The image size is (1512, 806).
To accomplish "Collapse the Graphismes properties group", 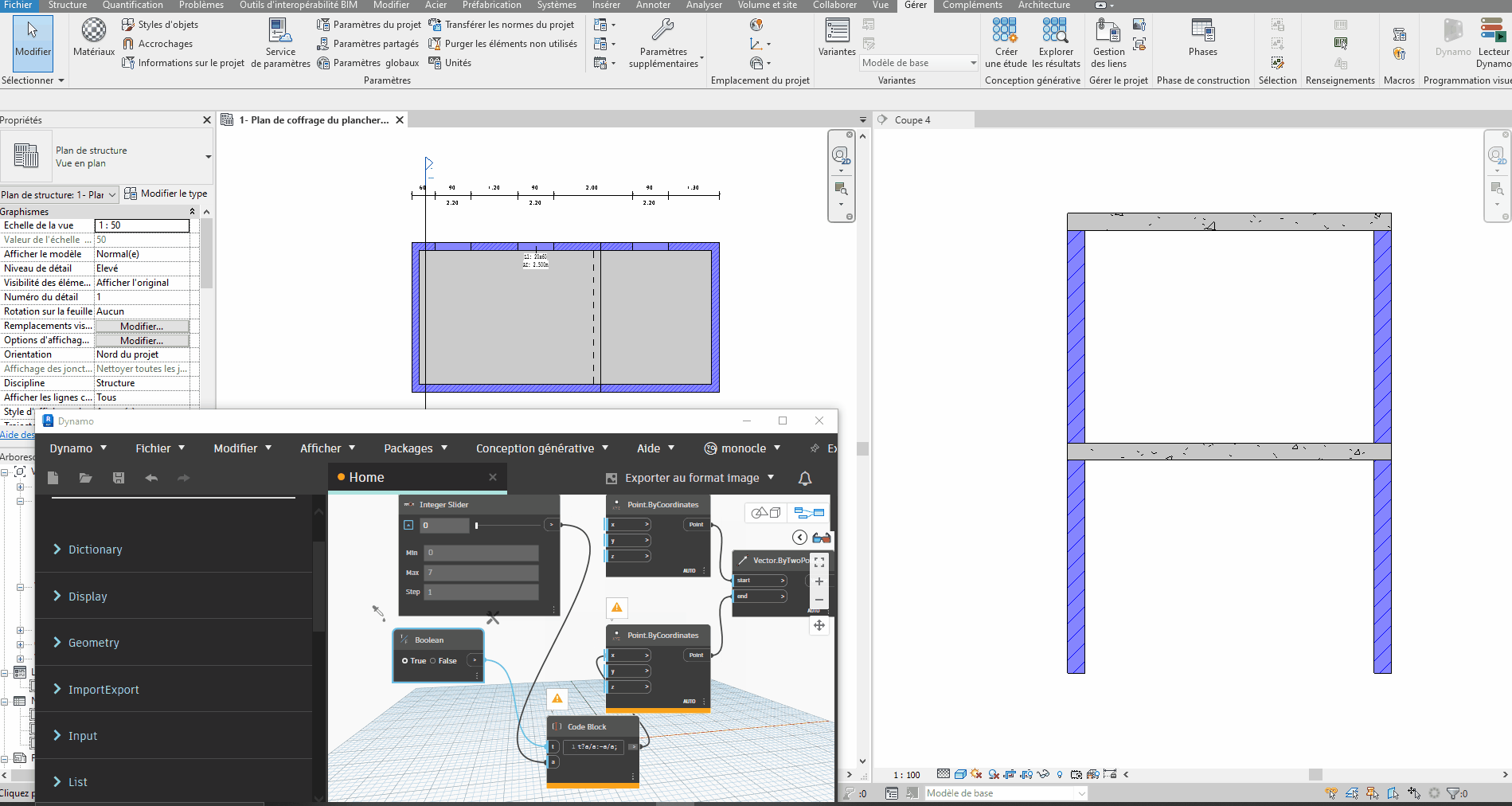I will click(192, 211).
